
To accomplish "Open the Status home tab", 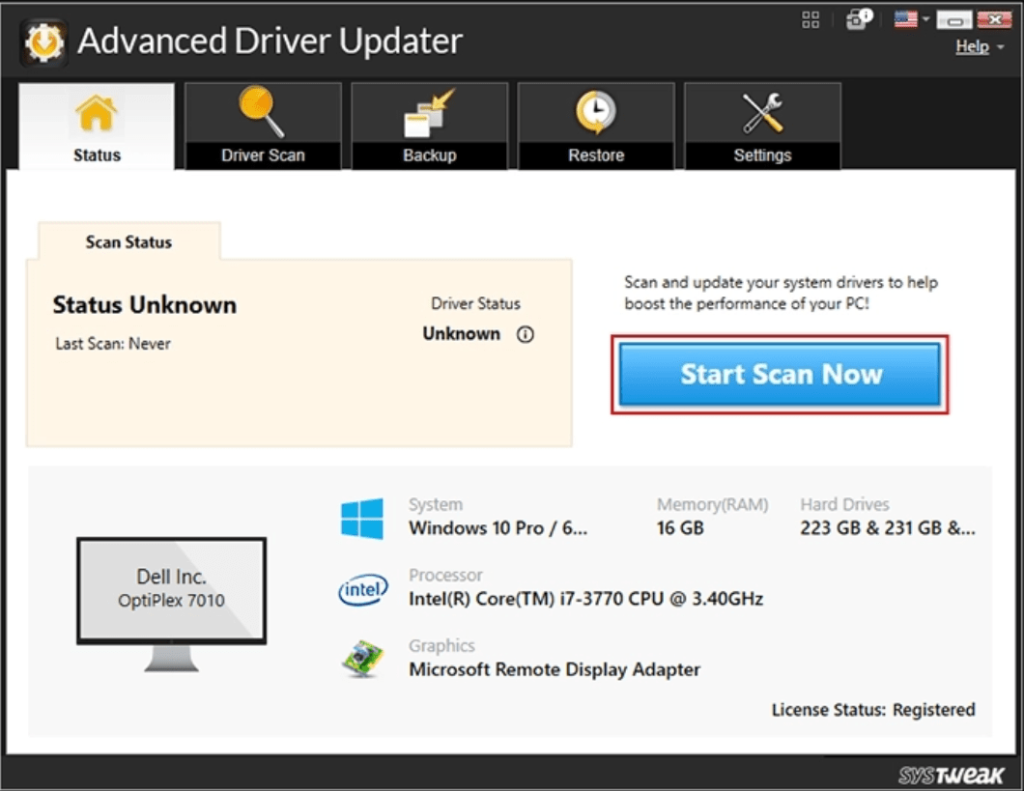I will point(97,126).
